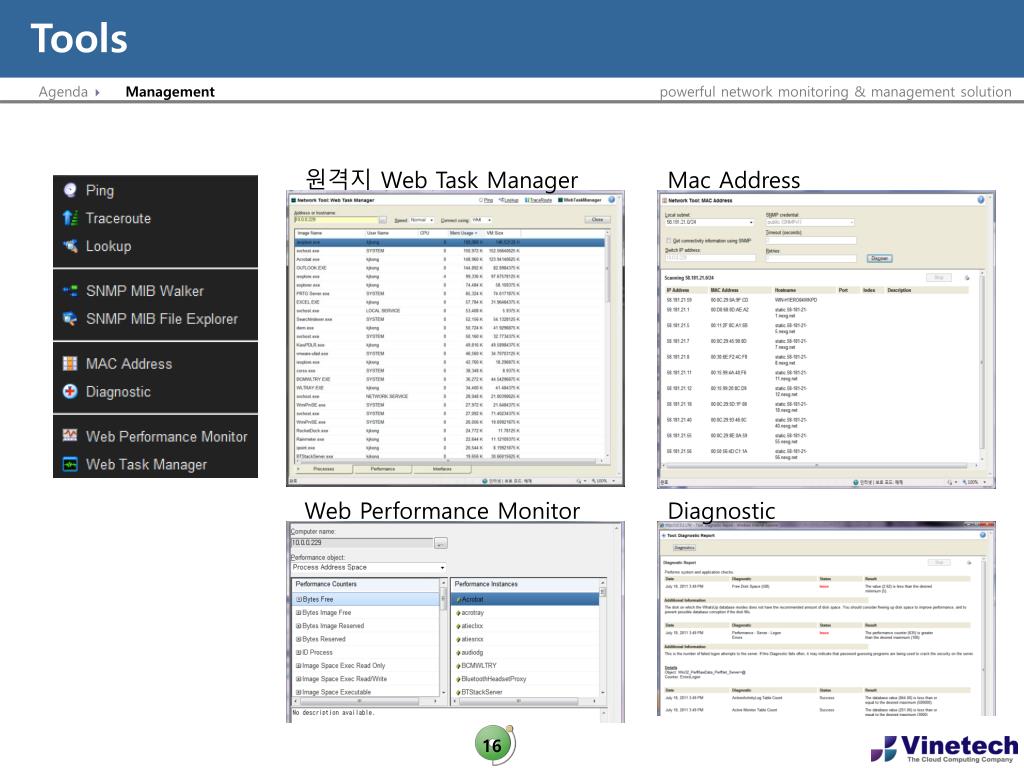Select EXCEL.EXE process row
Image resolution: width=1024 pixels, height=768 pixels.
(x=449, y=302)
